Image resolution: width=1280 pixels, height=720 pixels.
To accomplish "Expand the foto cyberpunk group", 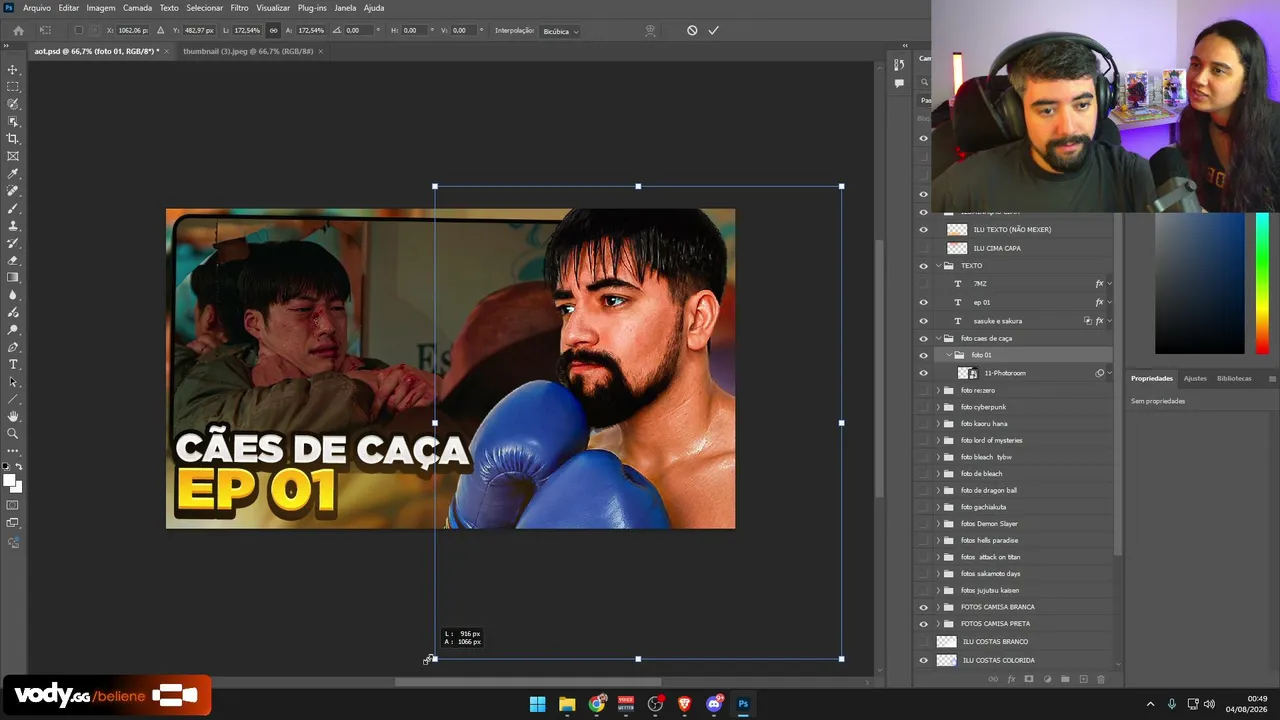I will [x=938, y=407].
